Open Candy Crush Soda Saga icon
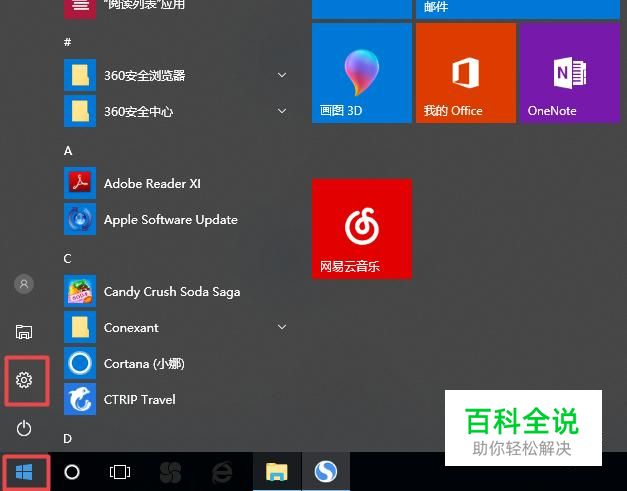The image size is (627, 491). coord(80,291)
